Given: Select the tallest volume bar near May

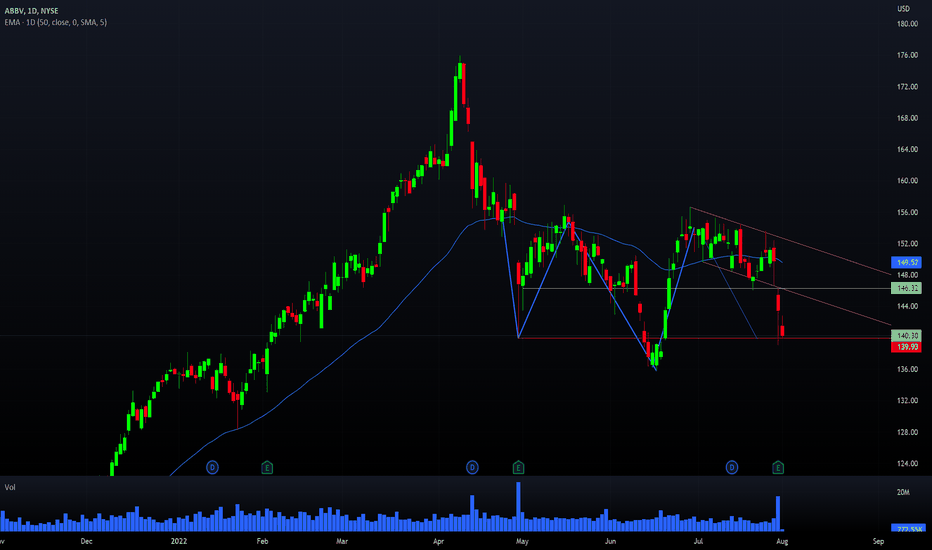Looking at the screenshot, I should pos(518,506).
